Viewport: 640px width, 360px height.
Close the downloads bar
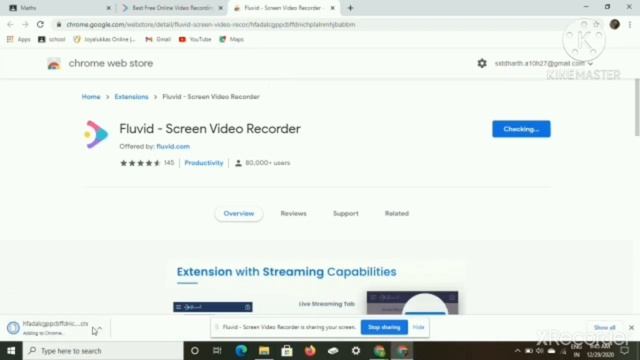click(x=631, y=328)
